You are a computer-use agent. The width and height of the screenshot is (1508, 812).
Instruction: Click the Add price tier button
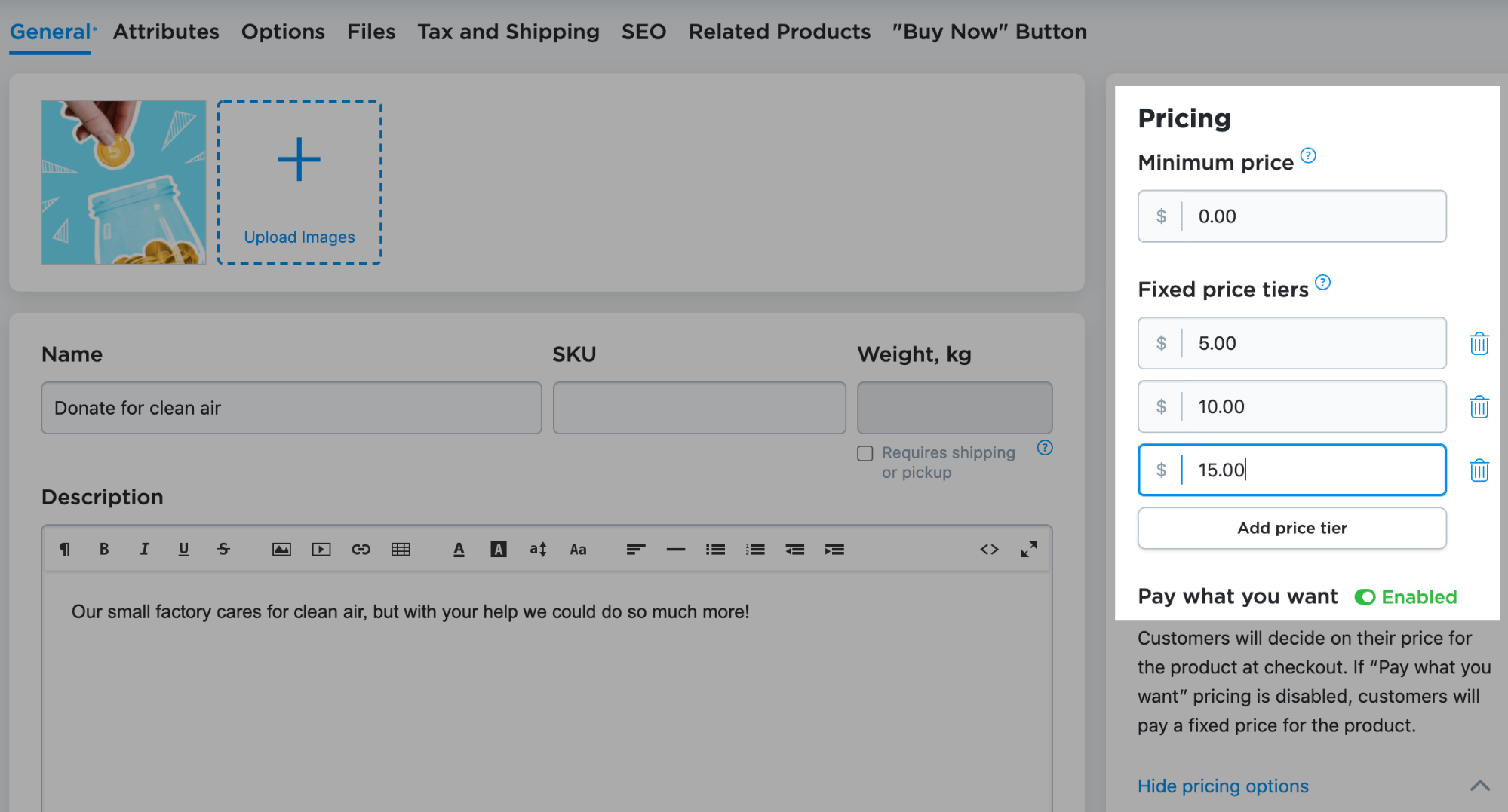coord(1291,528)
